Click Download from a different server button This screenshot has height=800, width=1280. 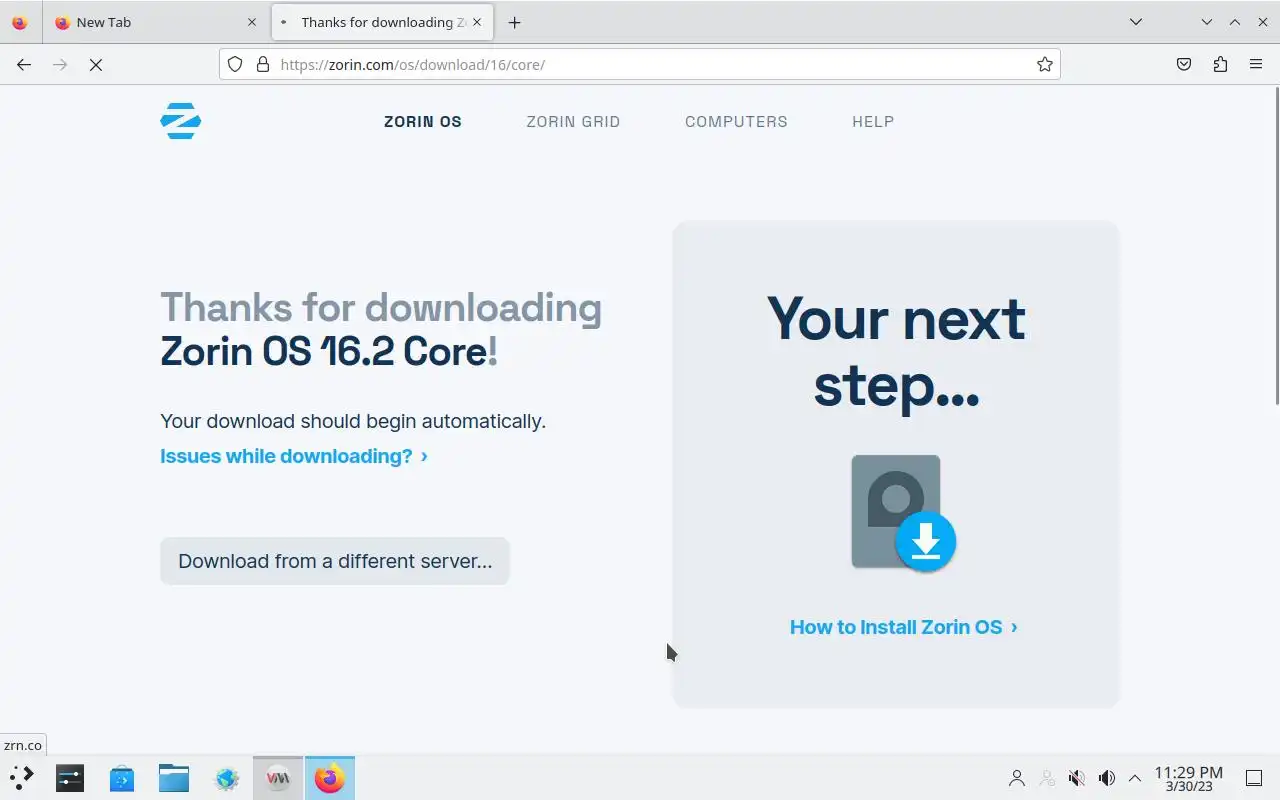pos(335,561)
